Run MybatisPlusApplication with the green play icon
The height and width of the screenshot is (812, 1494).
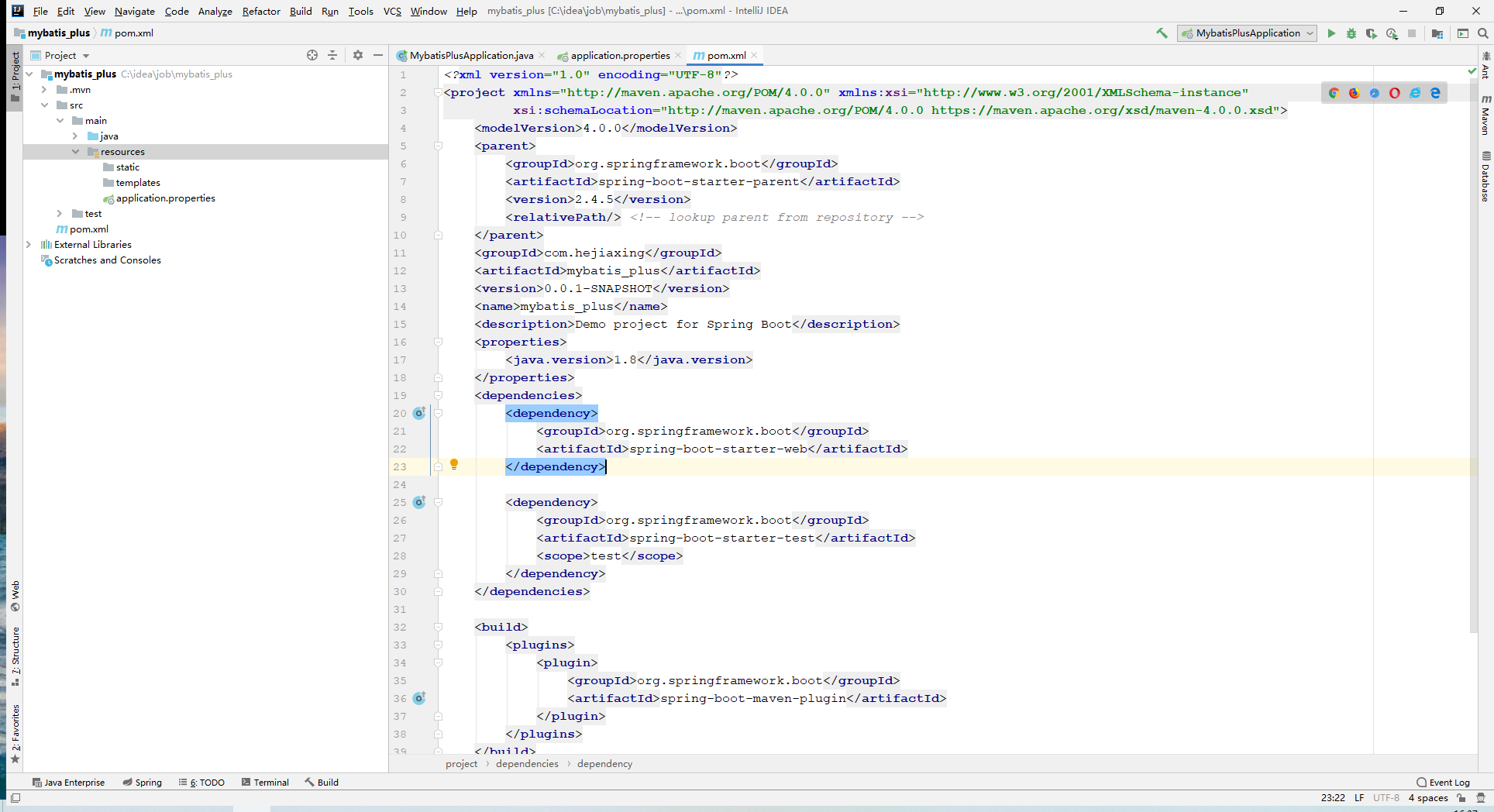pos(1331,33)
